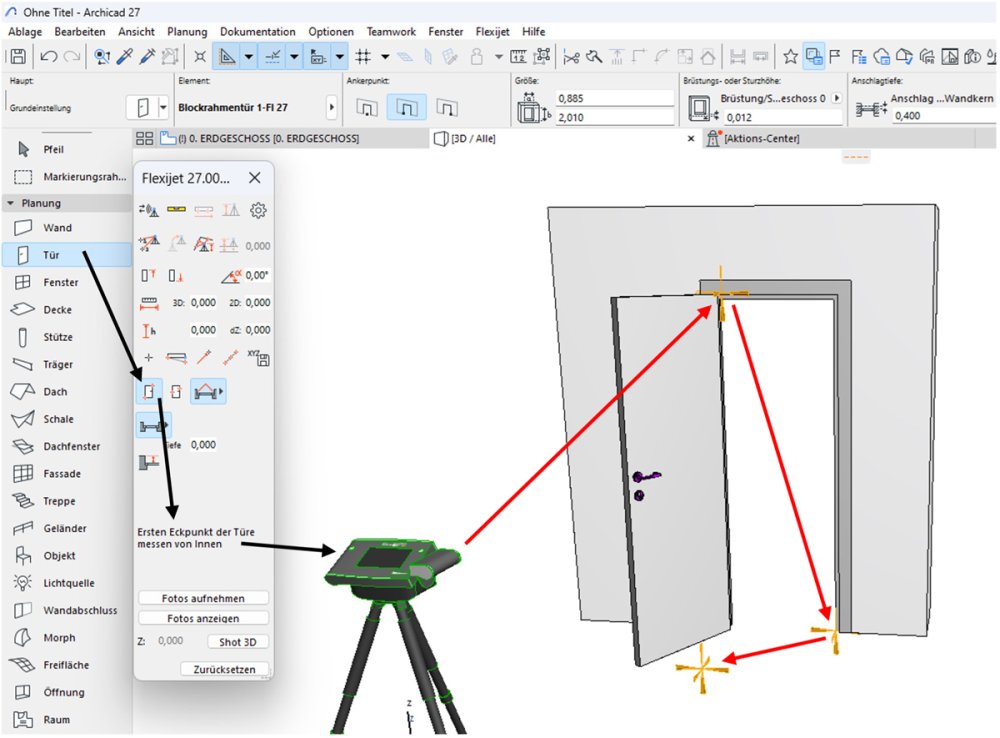This screenshot has width=1000, height=738.
Task: Open the guide lines dropdown arrow
Action: point(249,57)
